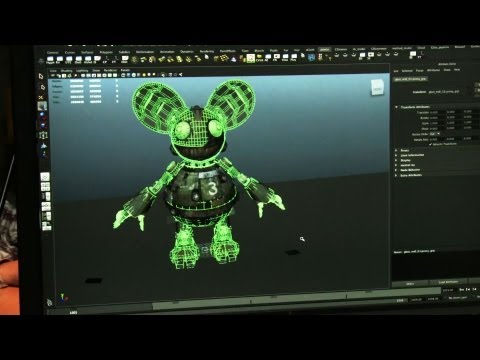This screenshot has width=480, height=360.
Task: Expand the Node Behavior section
Action: 396,170
